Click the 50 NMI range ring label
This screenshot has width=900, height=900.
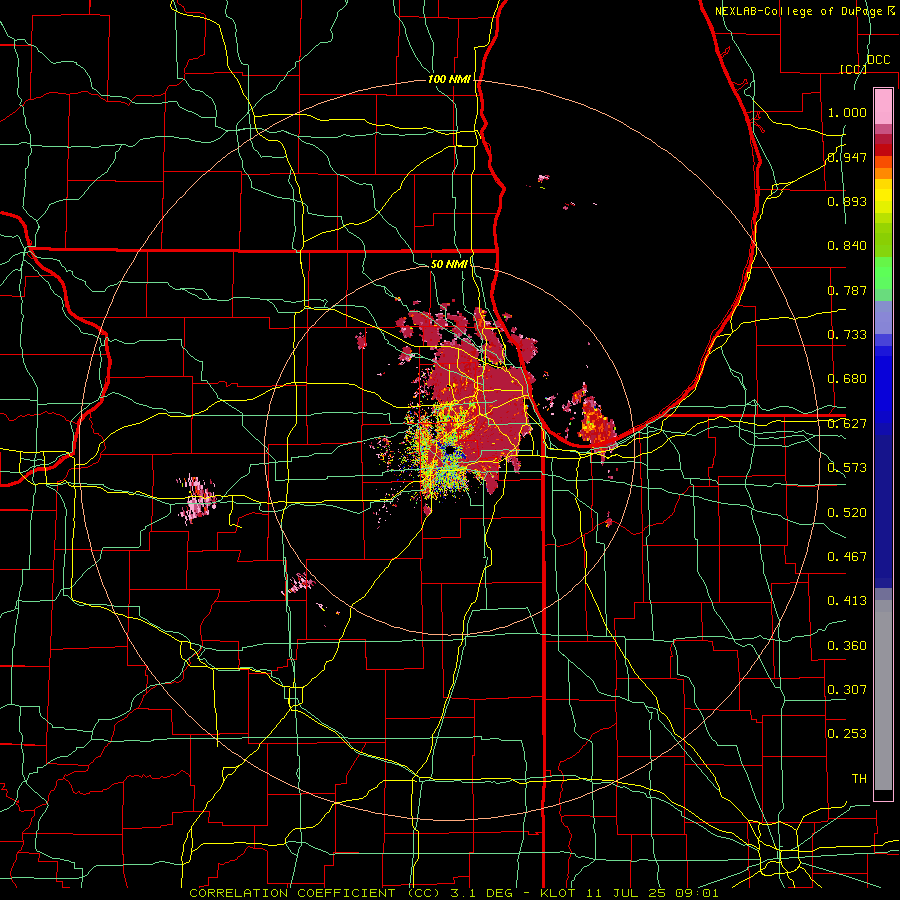click(449, 264)
